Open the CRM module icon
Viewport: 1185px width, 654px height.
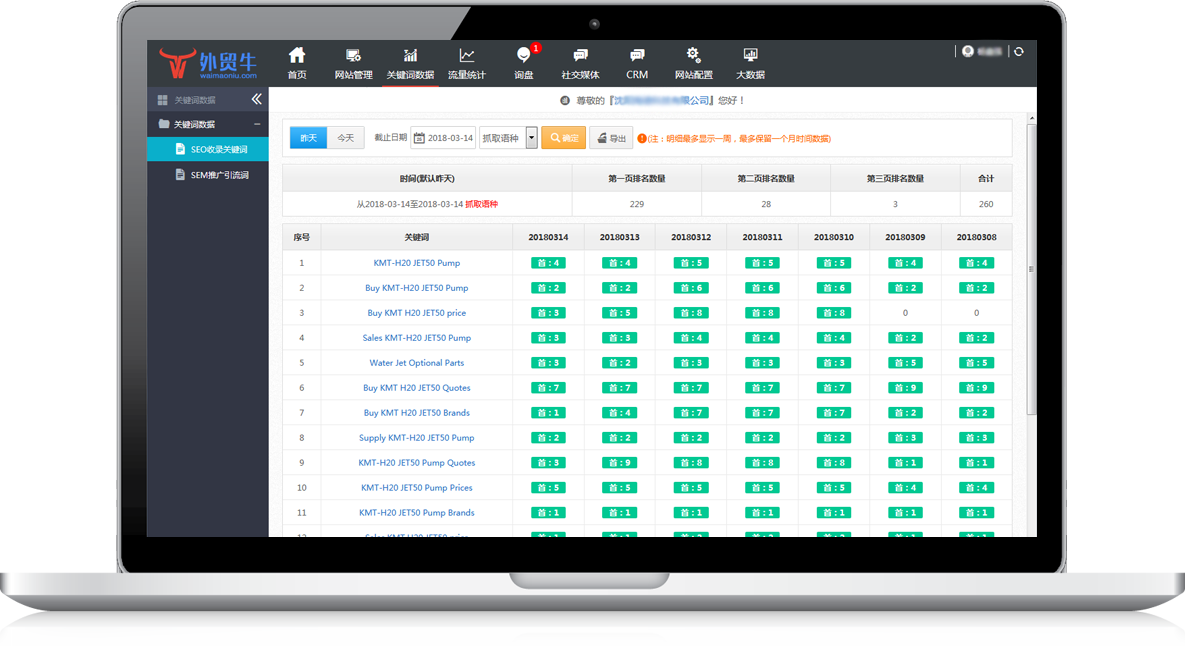click(637, 63)
